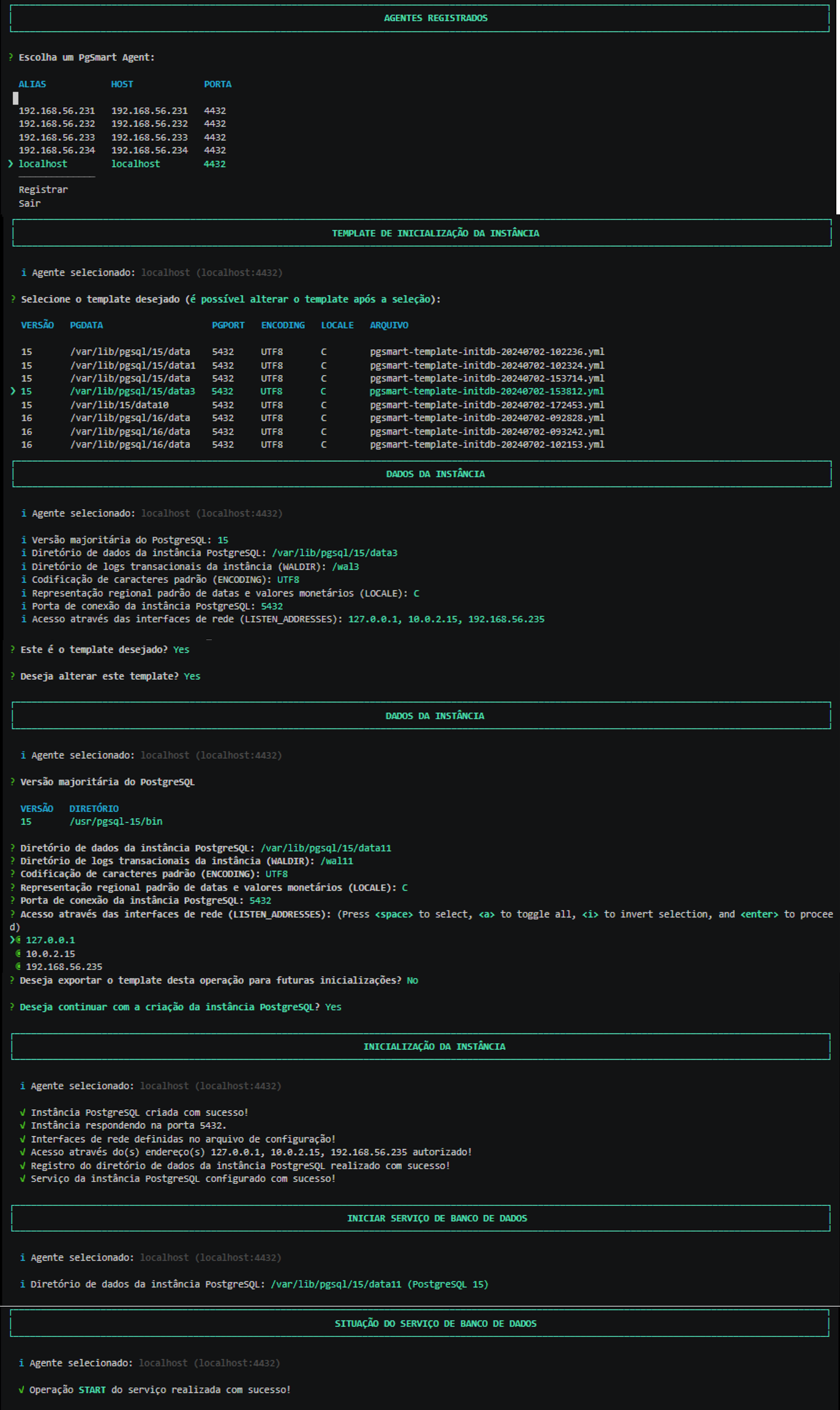Click PGDATA path /var/lib/15/data10
Image resolution: width=840 pixels, height=1410 pixels.
[x=119, y=405]
